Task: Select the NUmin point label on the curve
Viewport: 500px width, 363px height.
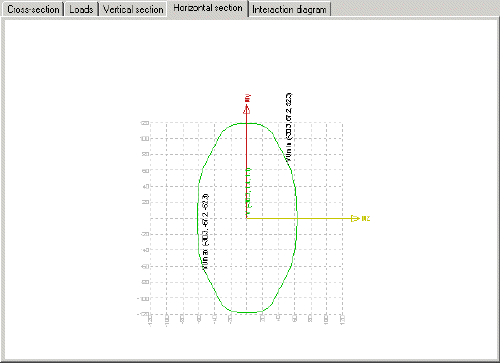Action: 289,127
